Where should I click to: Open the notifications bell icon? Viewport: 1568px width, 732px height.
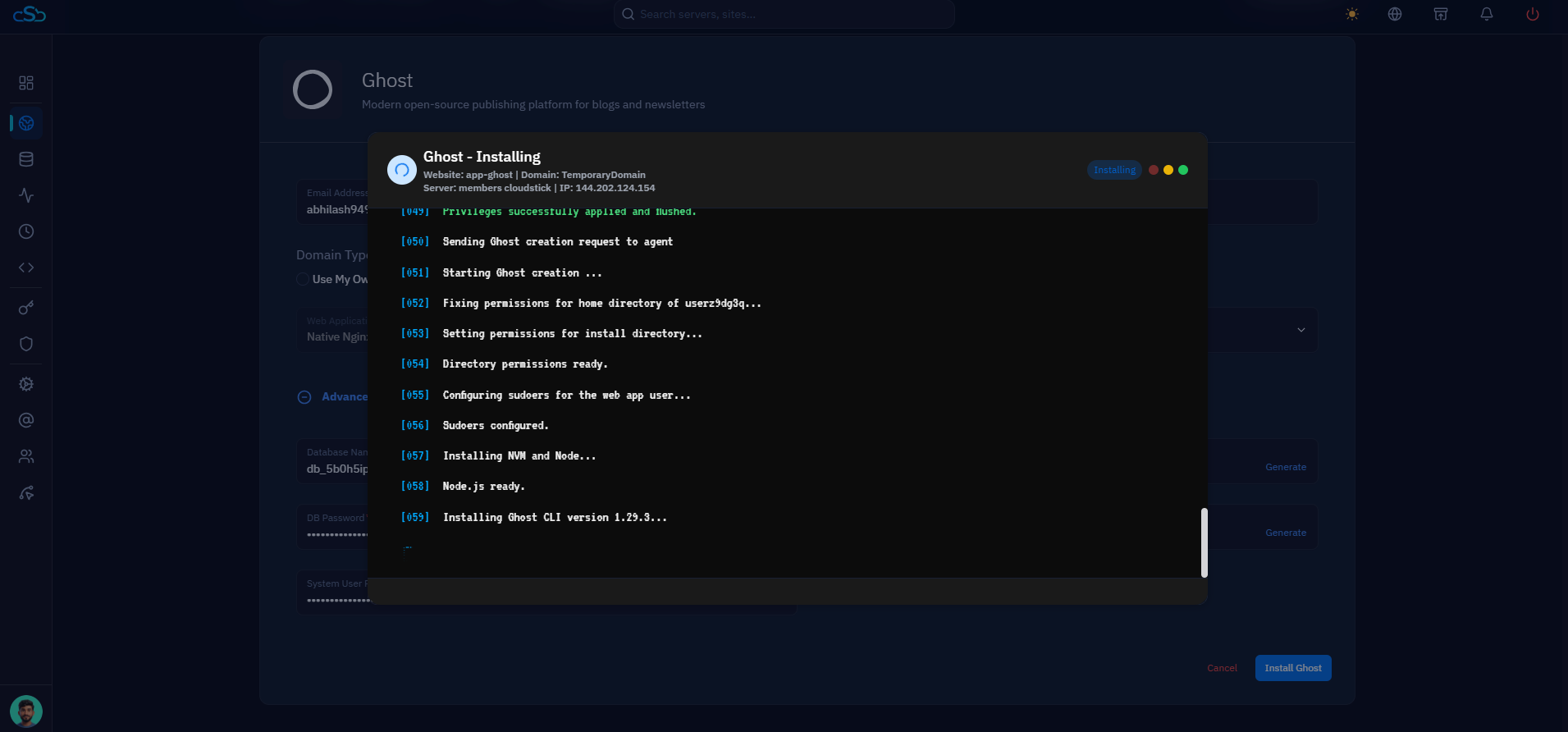click(1487, 14)
